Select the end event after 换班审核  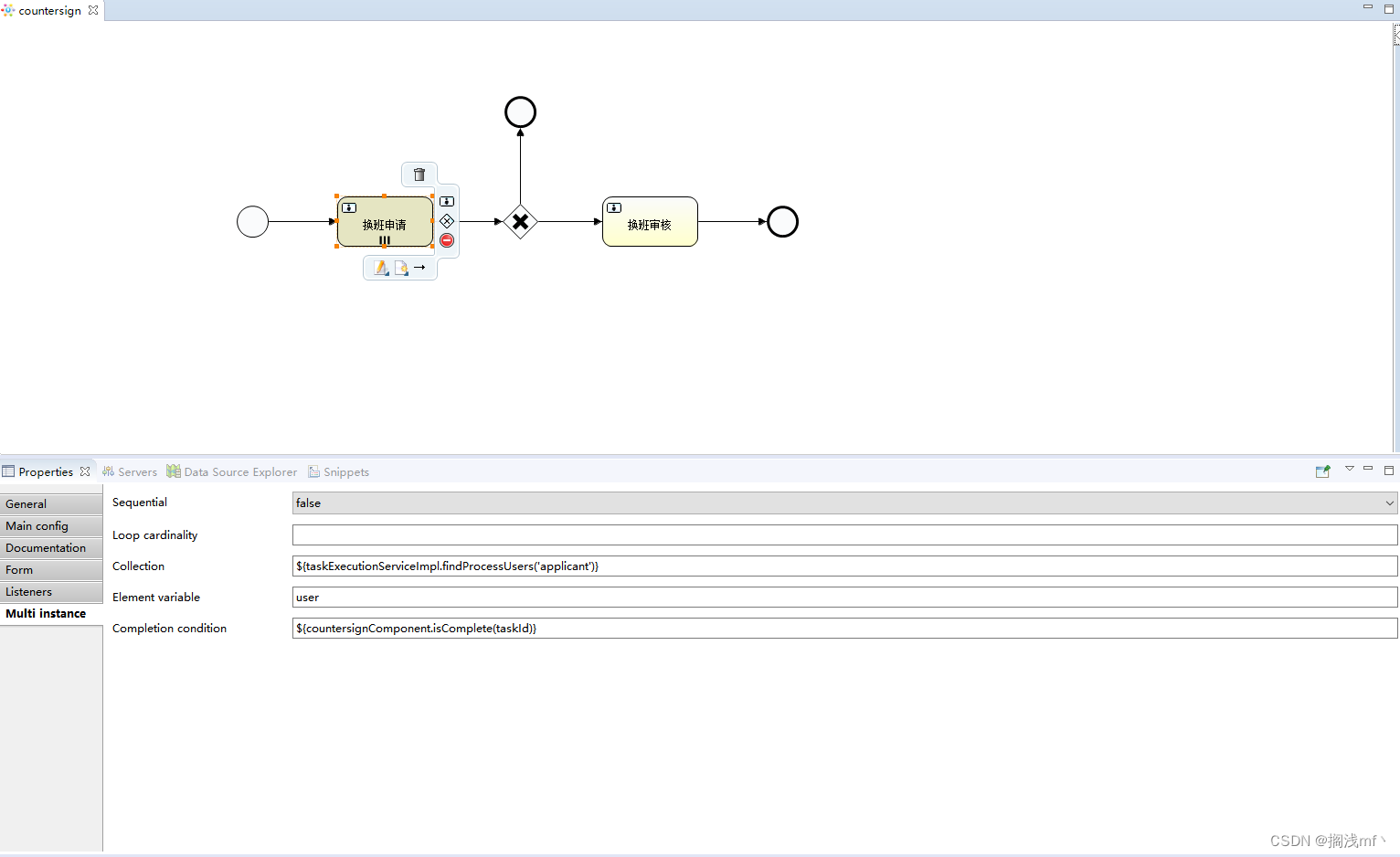pos(783,222)
